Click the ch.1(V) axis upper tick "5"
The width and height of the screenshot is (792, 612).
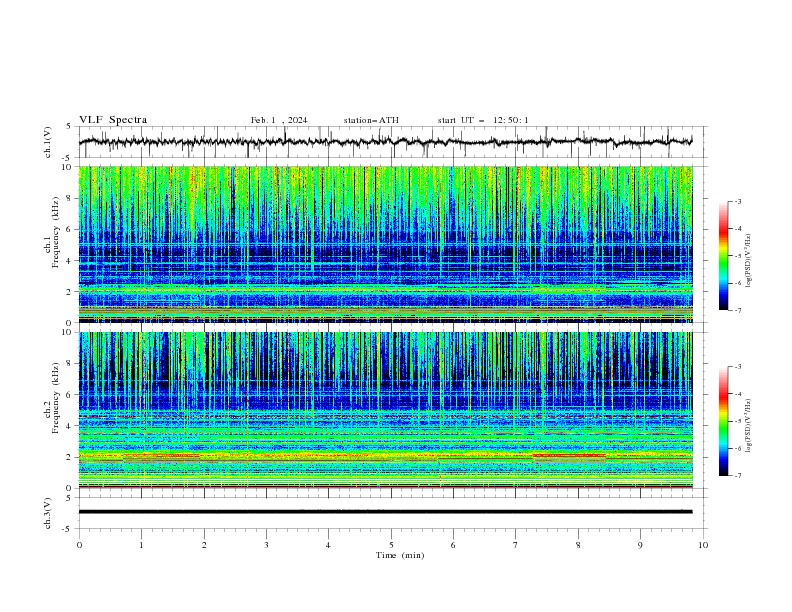point(68,127)
